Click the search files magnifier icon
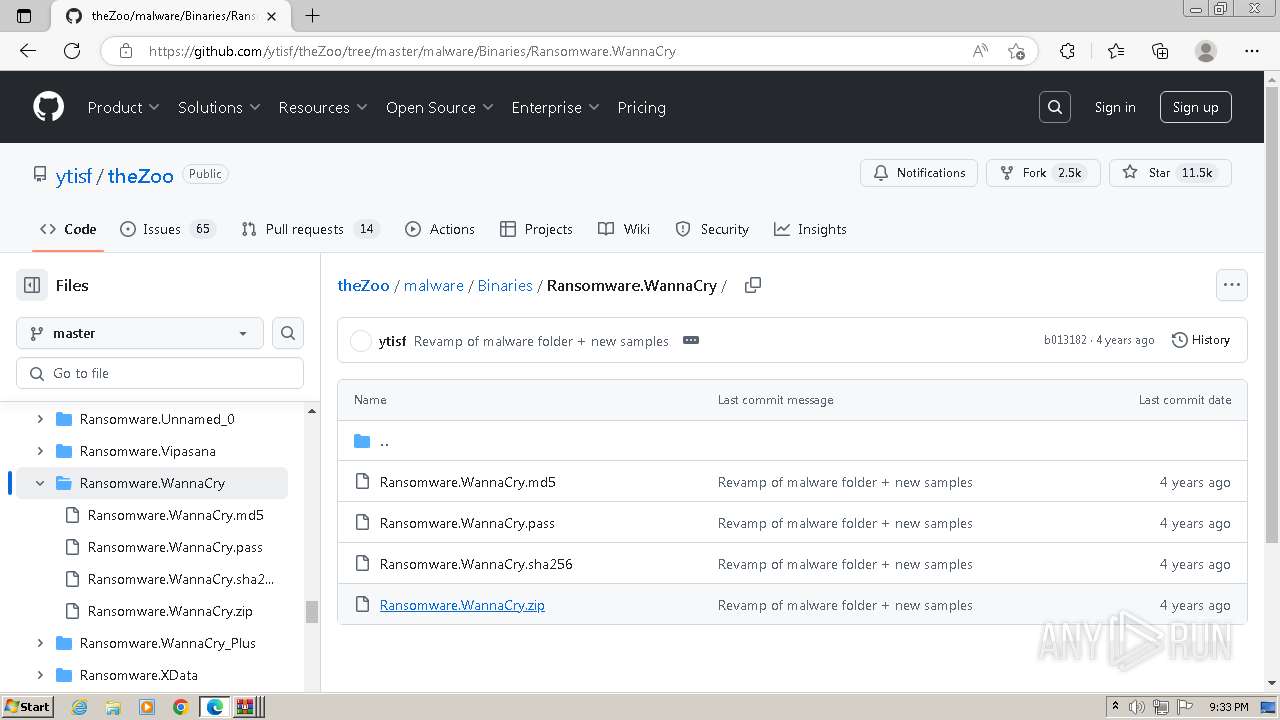Screen dimensions: 1280x720 coord(288,333)
